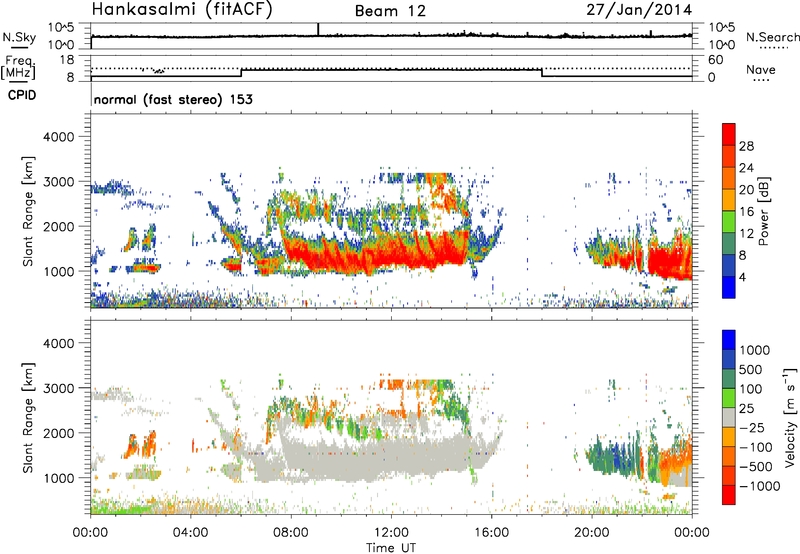Click red top segment of power colorbar

point(729,135)
